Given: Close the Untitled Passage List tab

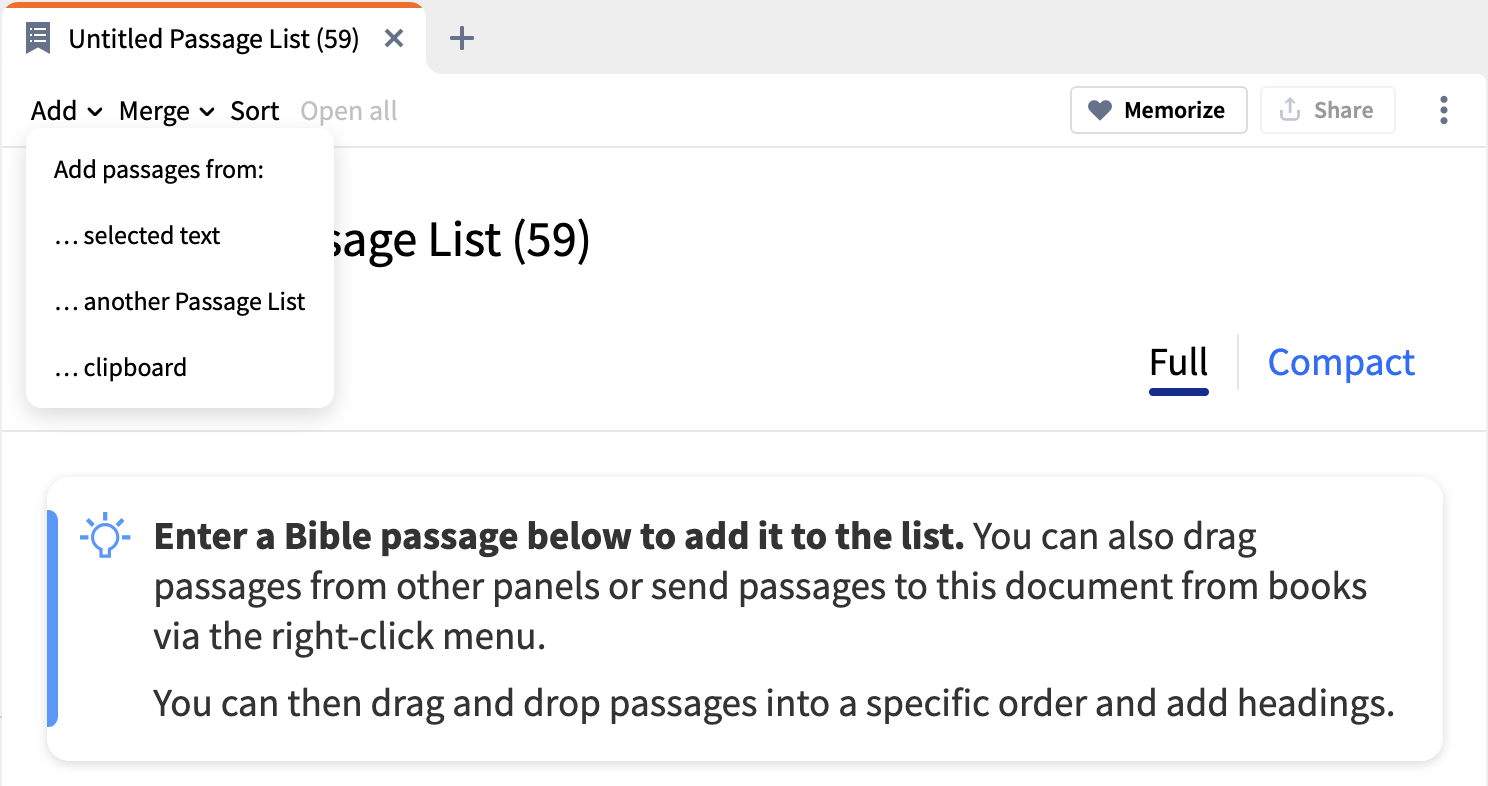Looking at the screenshot, I should tap(394, 39).
